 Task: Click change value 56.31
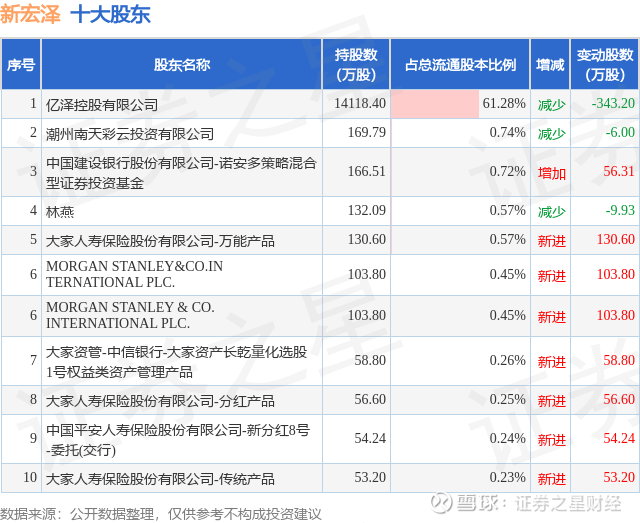pos(619,171)
